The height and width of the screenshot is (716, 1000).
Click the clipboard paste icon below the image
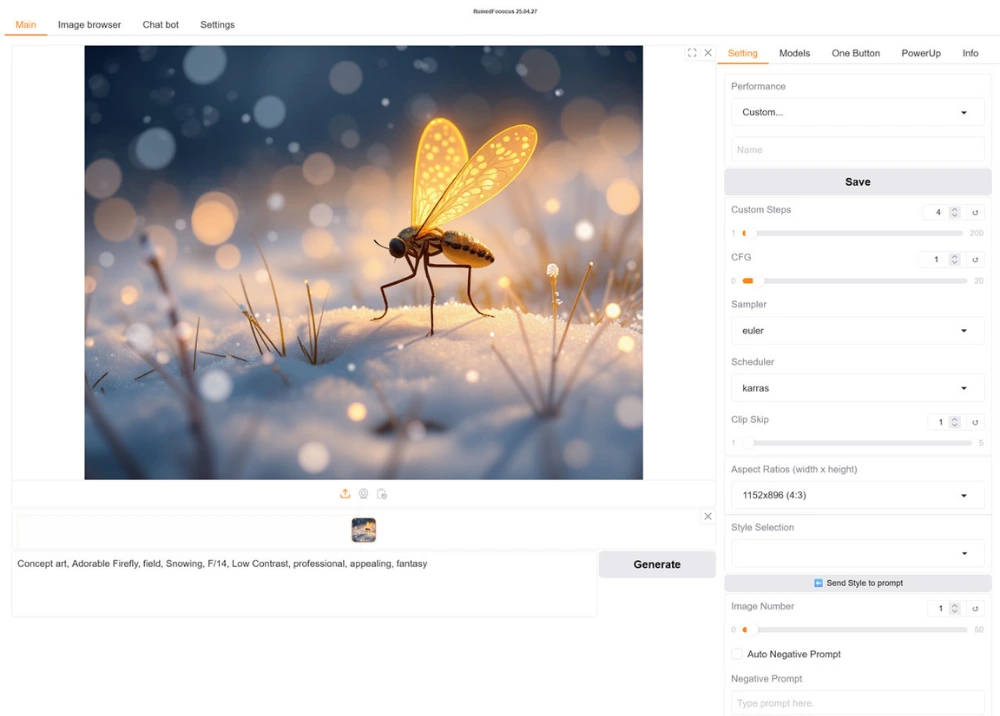tap(382, 493)
